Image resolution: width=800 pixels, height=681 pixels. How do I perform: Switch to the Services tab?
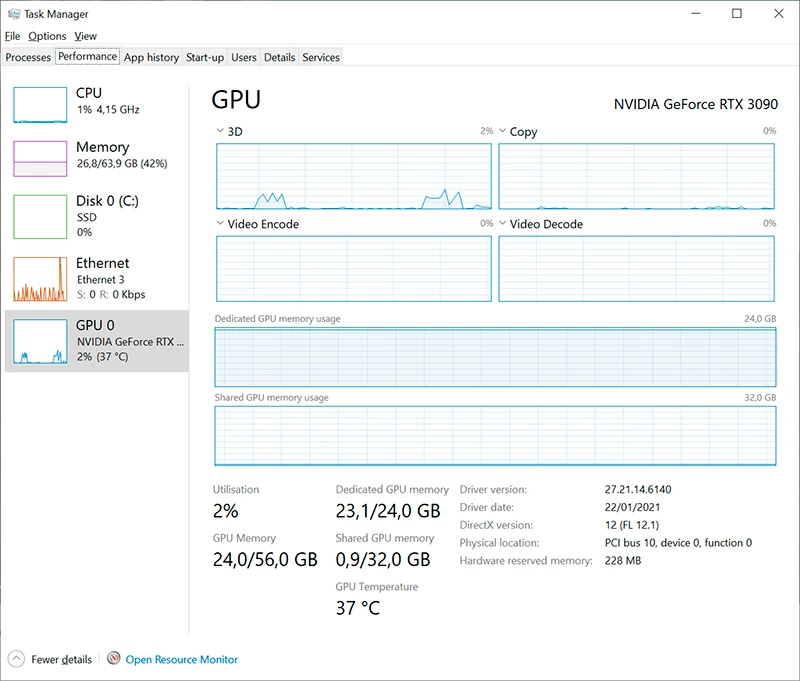point(321,57)
